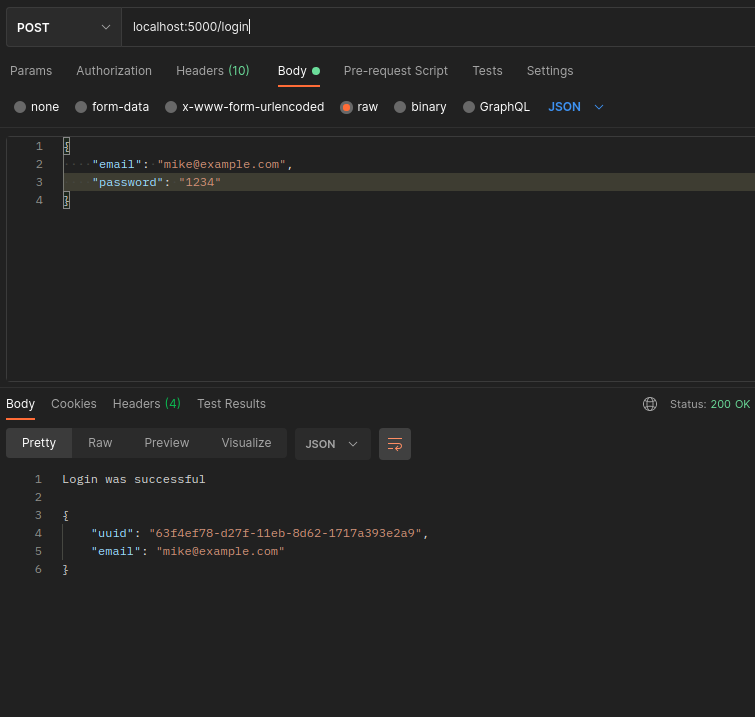The height and width of the screenshot is (717, 755).
Task: Click the globe network icon near Status
Action: tap(650, 404)
